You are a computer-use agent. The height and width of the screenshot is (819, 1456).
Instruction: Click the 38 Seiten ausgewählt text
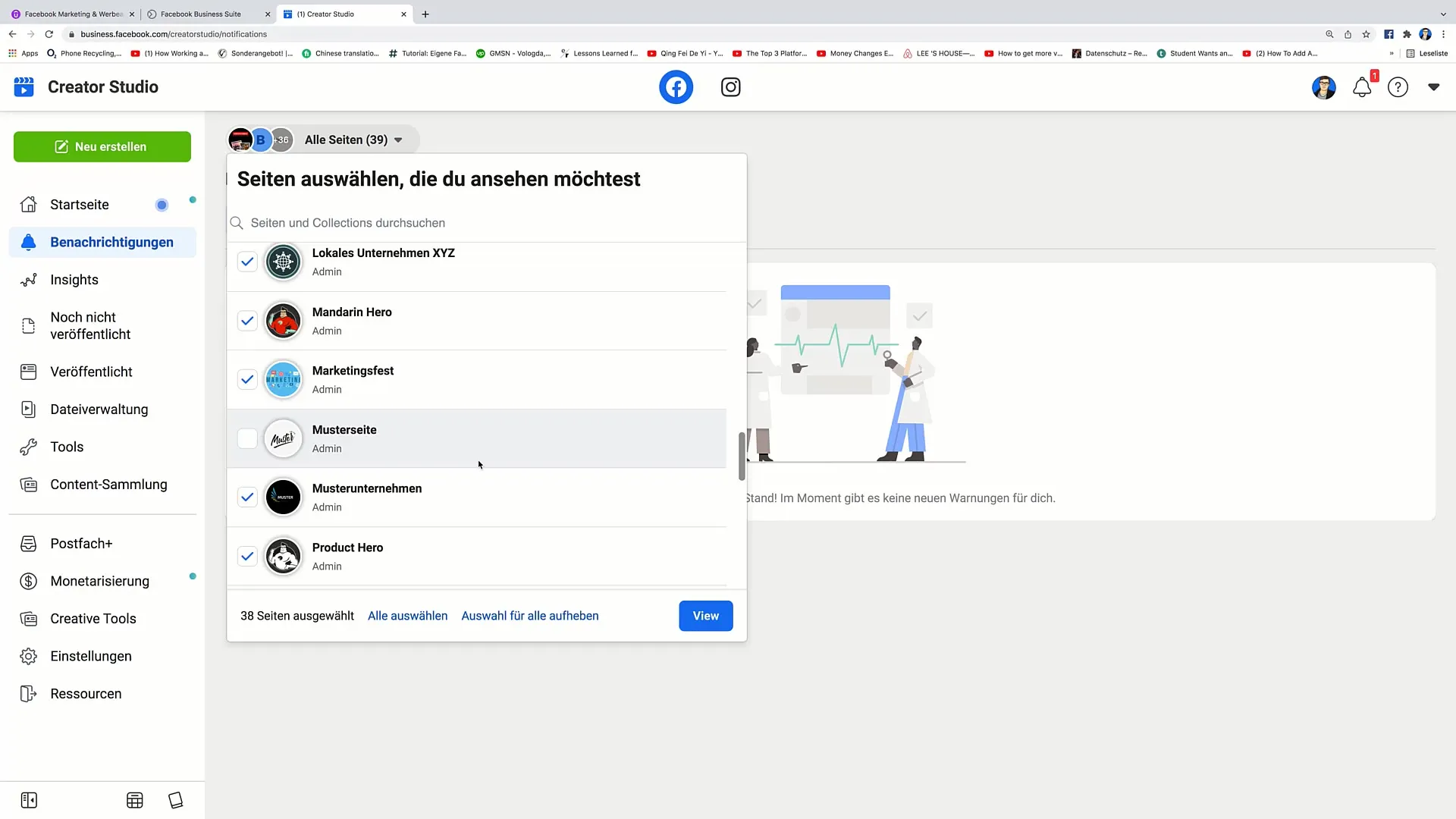click(x=297, y=616)
